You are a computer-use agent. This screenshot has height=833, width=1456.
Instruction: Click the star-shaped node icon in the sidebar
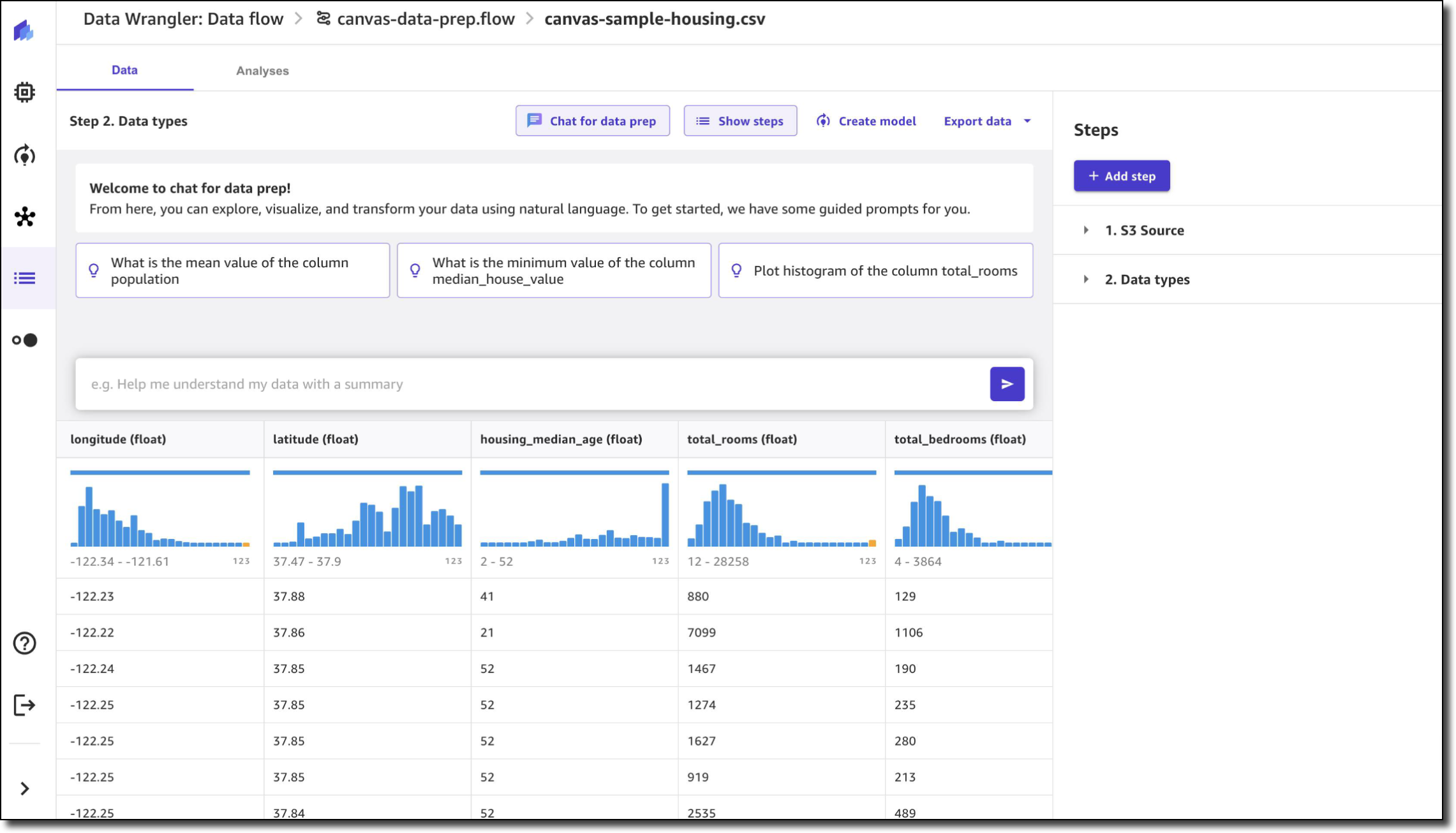(24, 217)
